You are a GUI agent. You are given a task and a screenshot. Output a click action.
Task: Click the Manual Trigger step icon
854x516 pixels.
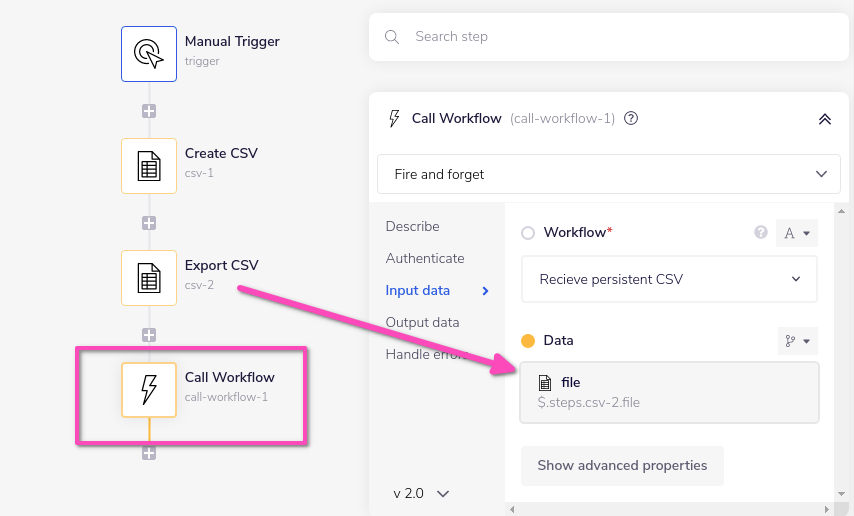(x=149, y=54)
